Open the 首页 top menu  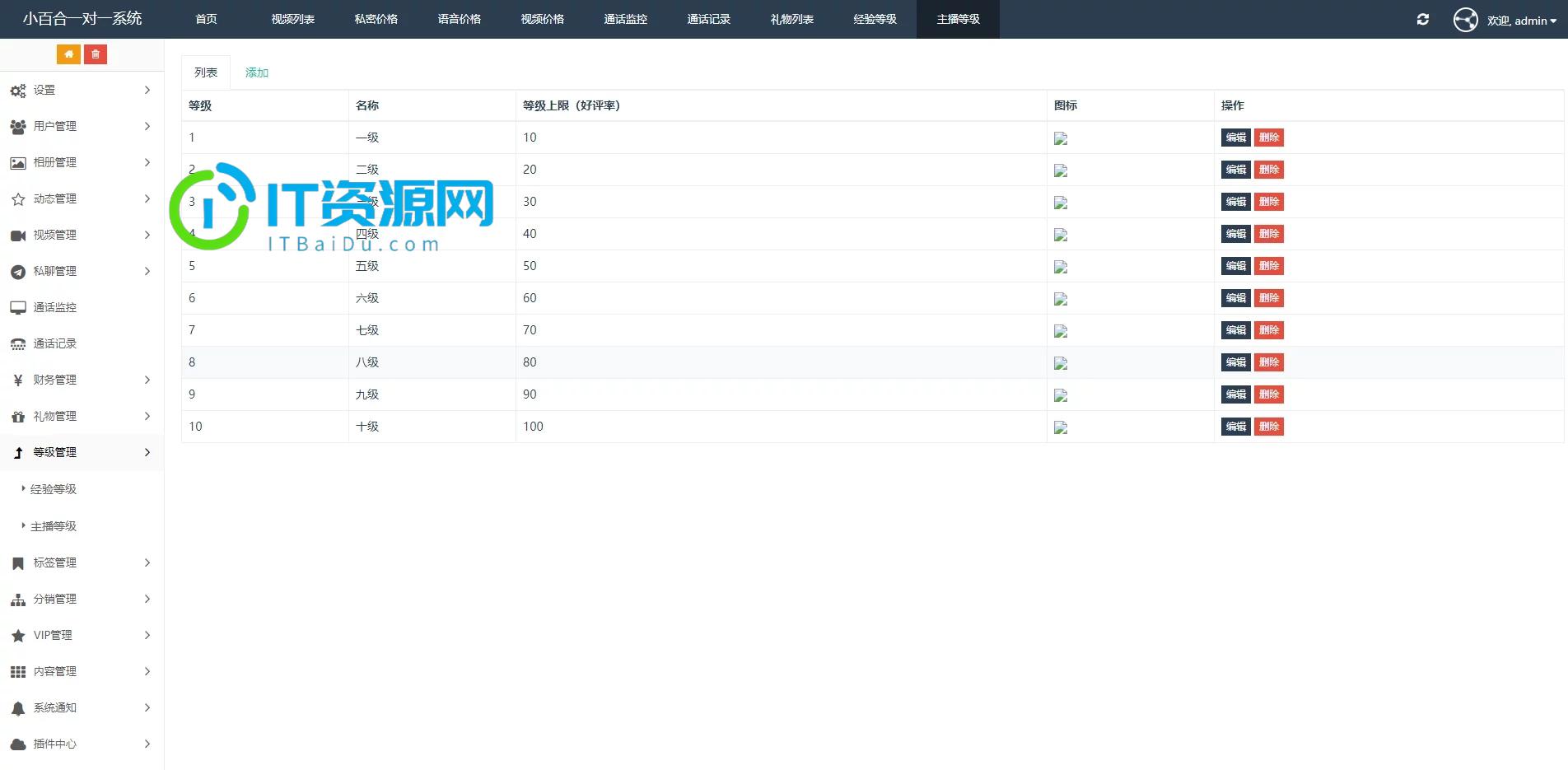(207, 19)
